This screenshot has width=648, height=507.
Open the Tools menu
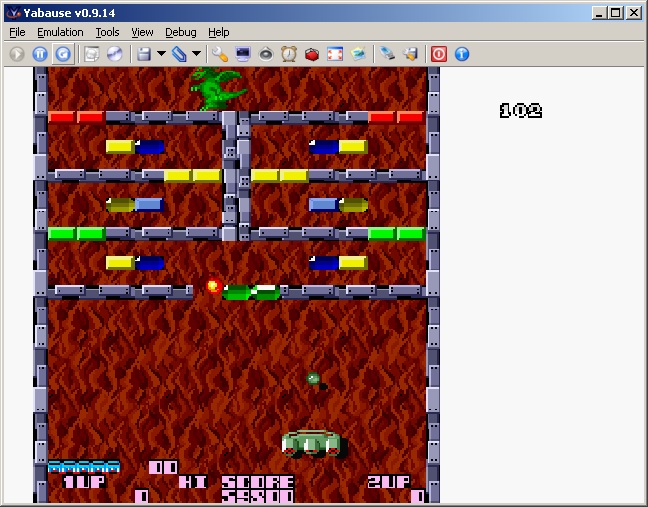[x=107, y=32]
